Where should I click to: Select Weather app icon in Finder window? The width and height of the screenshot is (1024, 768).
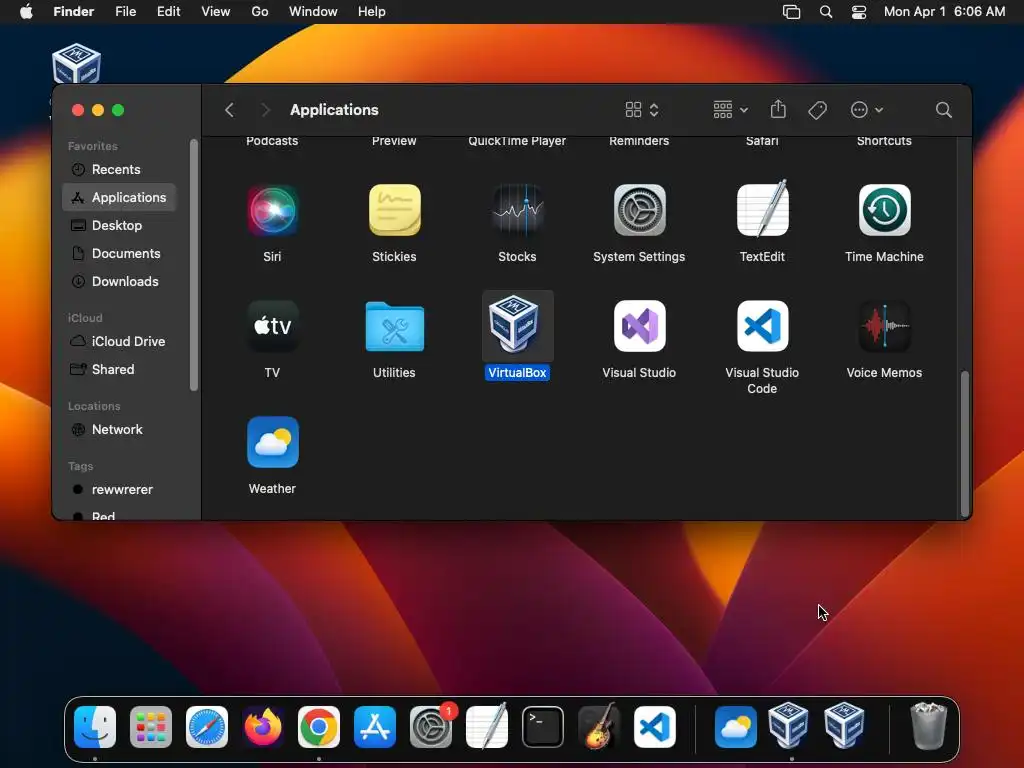(x=272, y=442)
